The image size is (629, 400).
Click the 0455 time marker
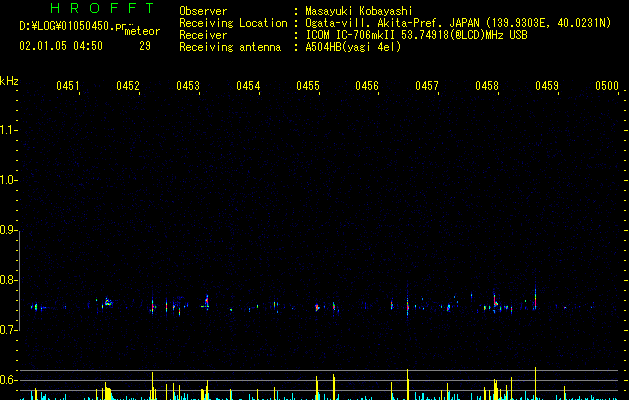pyautogui.click(x=308, y=86)
